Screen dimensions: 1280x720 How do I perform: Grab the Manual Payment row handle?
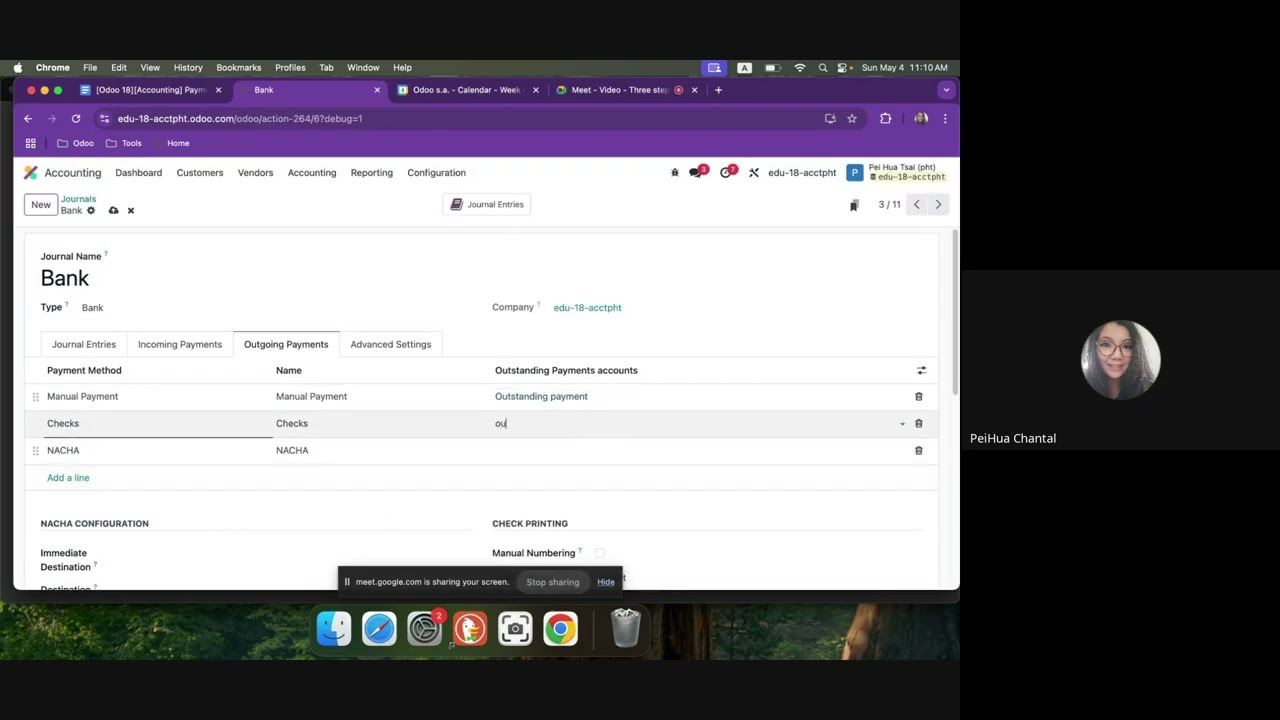36,397
